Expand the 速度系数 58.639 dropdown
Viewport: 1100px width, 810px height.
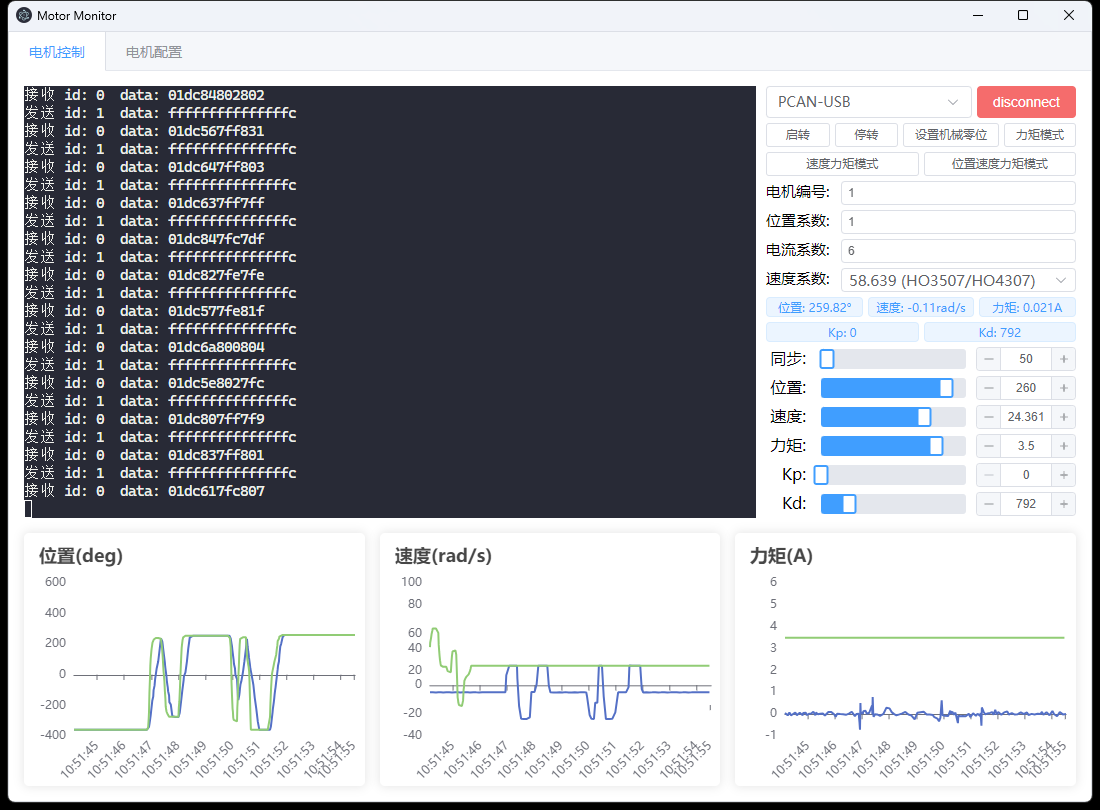(x=958, y=280)
